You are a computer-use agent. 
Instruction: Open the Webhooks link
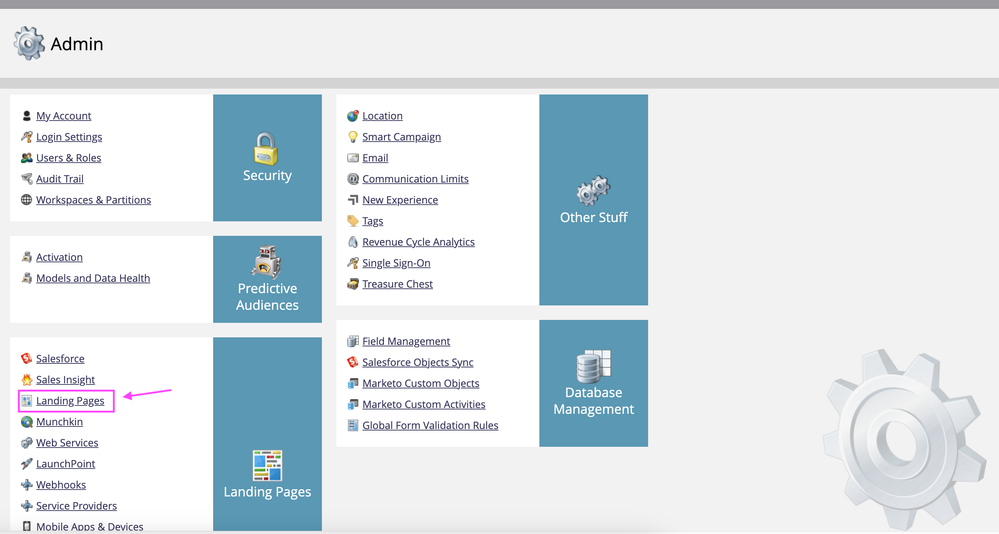click(61, 485)
